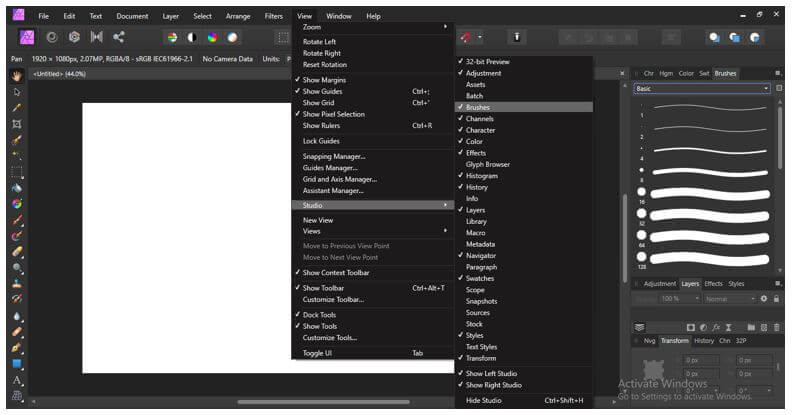This screenshot has width=800, height=415.
Task: Select the Crop tool
Action: coord(17,124)
